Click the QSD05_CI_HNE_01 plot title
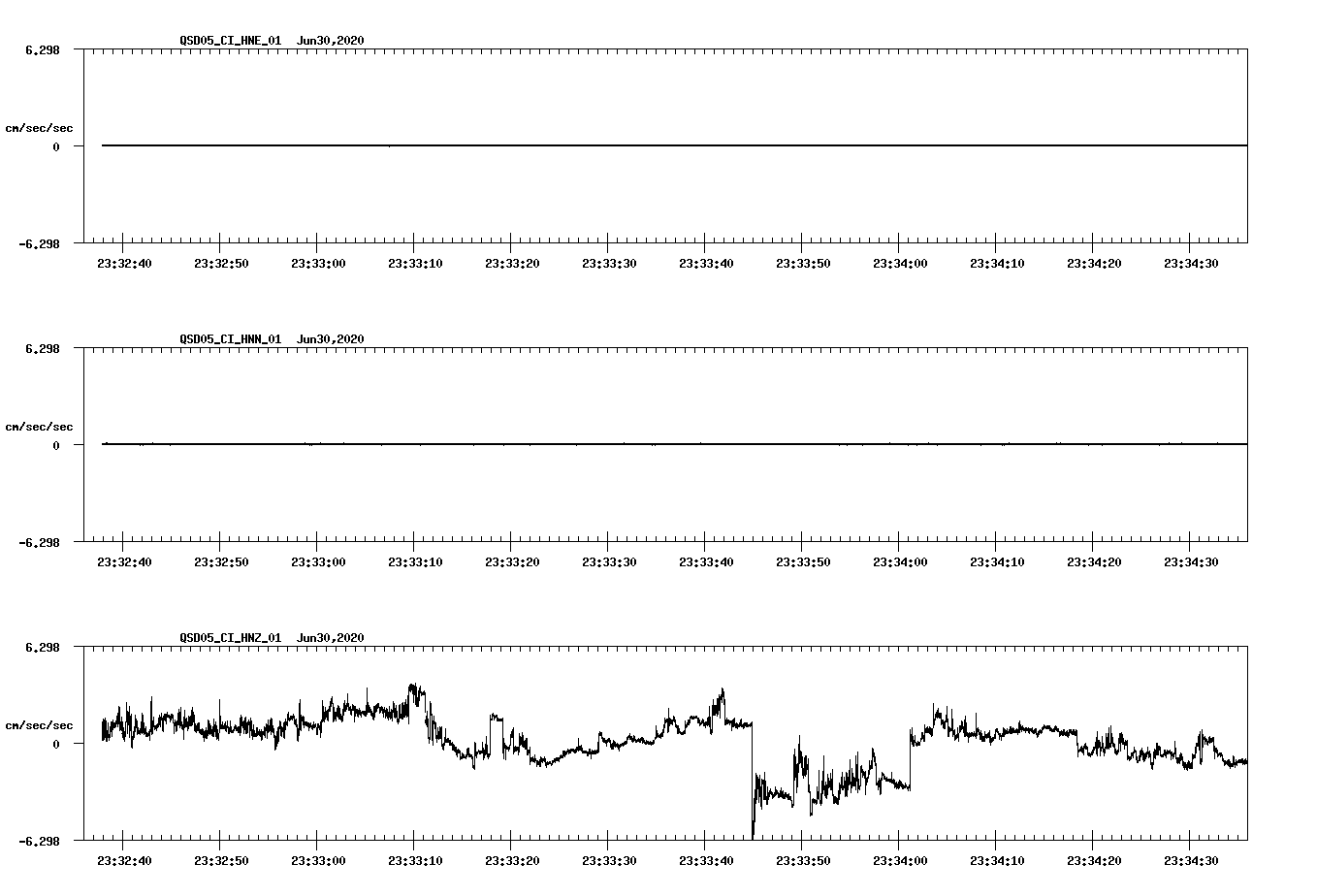The width and height of the screenshot is (1317, 896). pyautogui.click(x=272, y=40)
